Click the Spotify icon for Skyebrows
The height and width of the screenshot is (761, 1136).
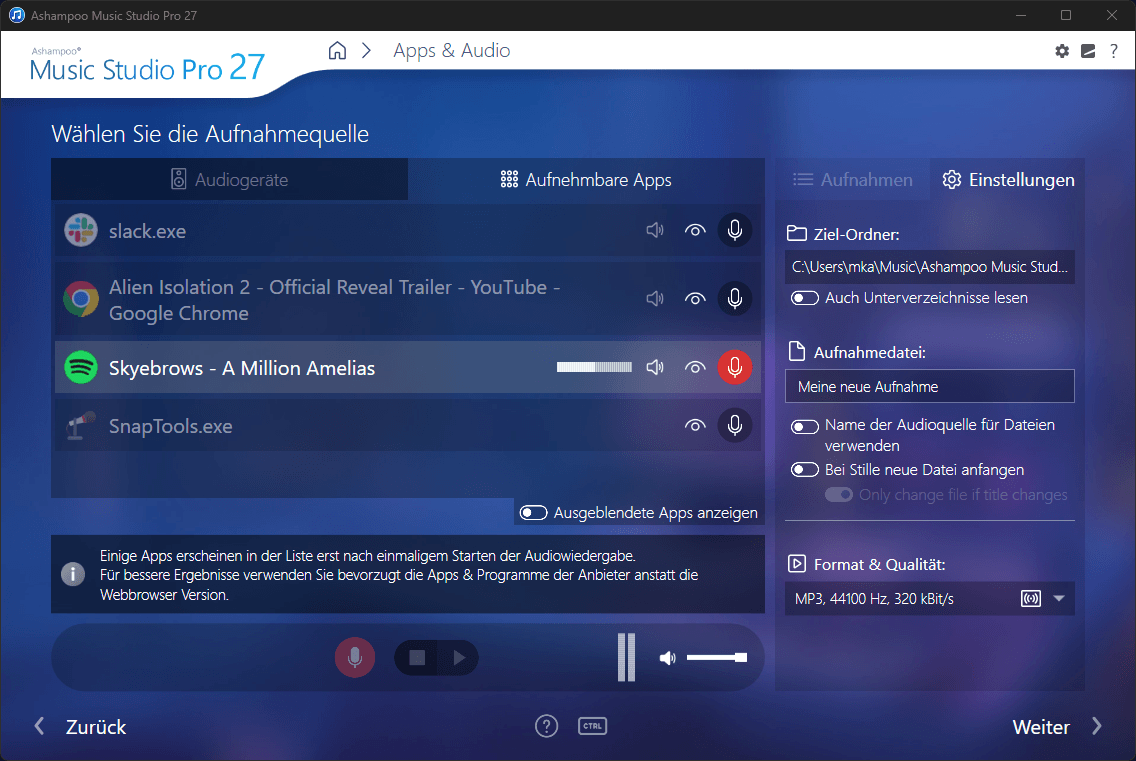click(x=81, y=367)
